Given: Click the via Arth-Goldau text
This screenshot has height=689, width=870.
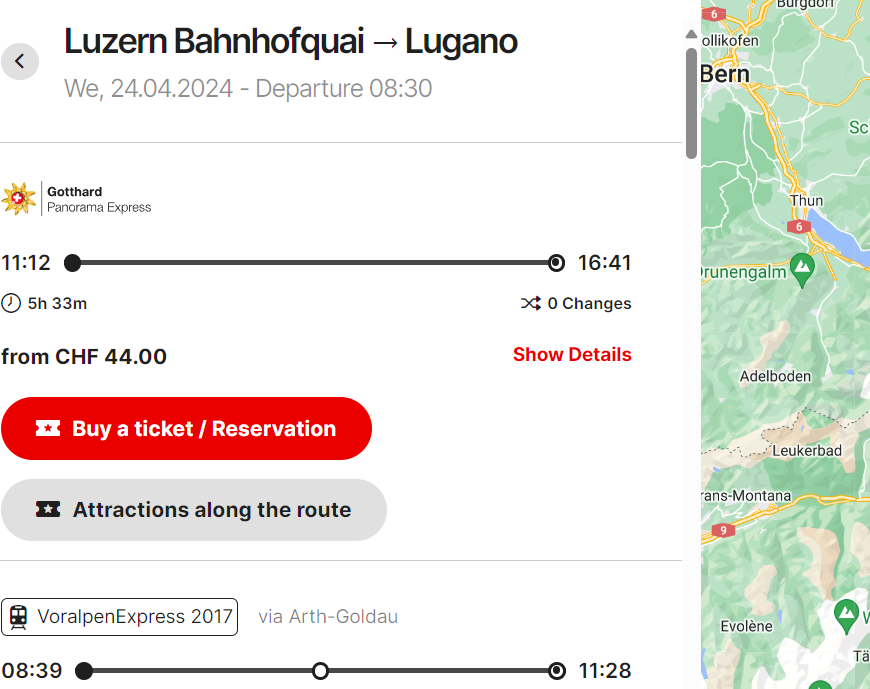Looking at the screenshot, I should [328, 617].
